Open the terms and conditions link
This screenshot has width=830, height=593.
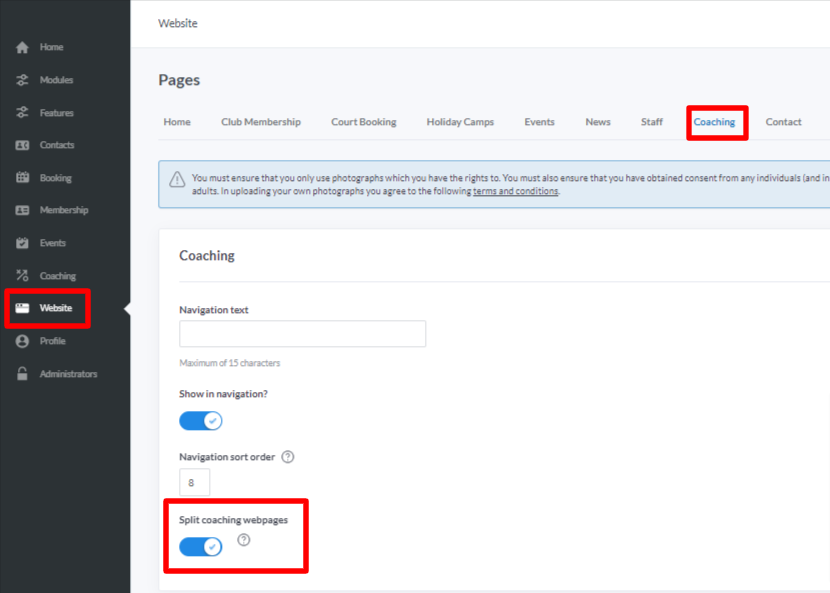[515, 191]
